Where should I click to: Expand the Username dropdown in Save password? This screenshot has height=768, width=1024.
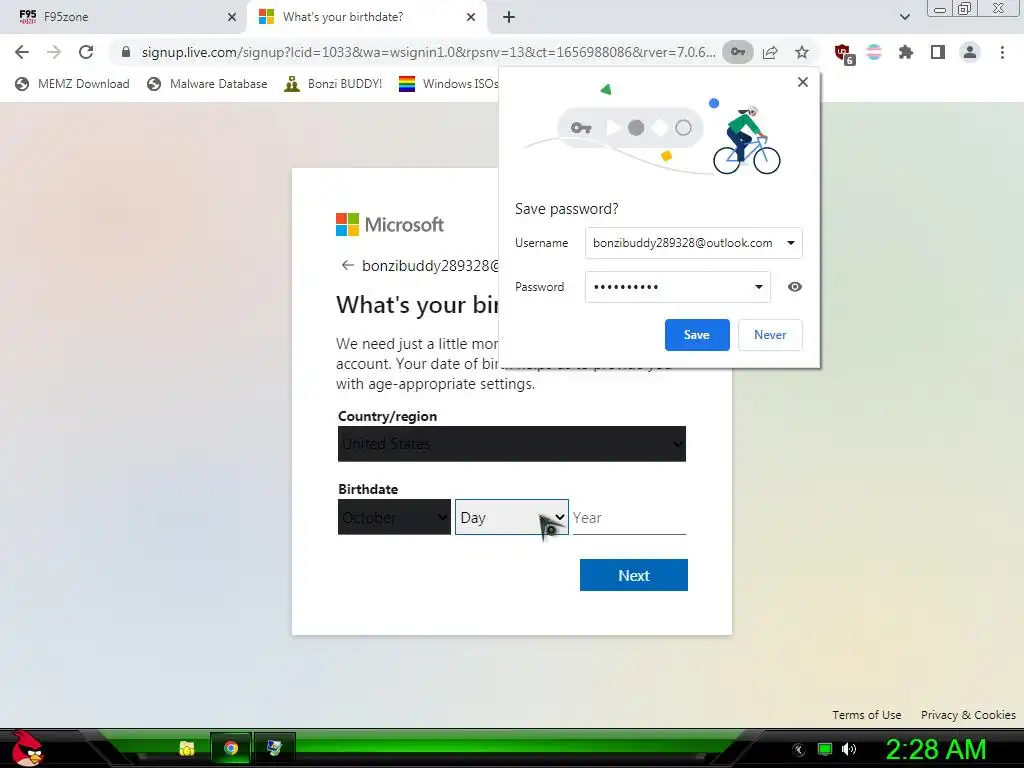pyautogui.click(x=791, y=243)
